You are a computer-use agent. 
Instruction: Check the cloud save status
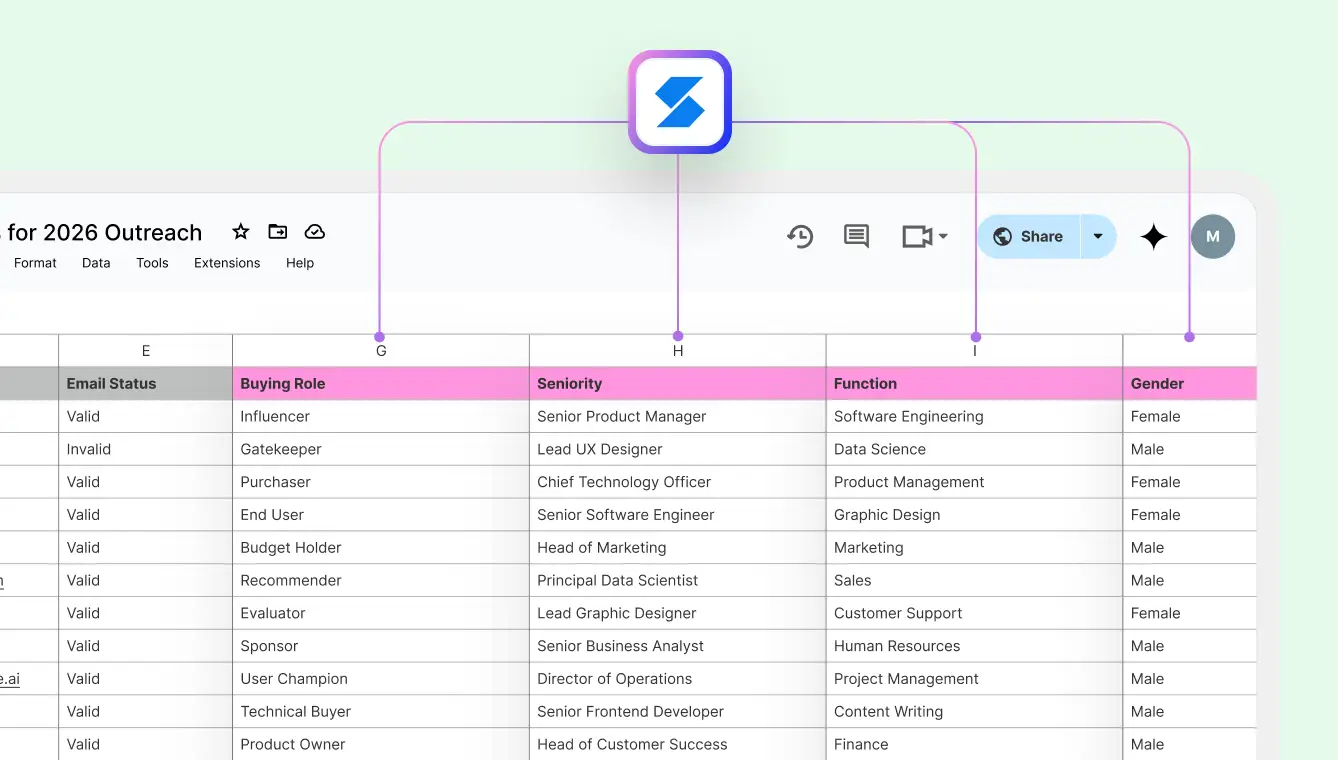pyautogui.click(x=314, y=231)
